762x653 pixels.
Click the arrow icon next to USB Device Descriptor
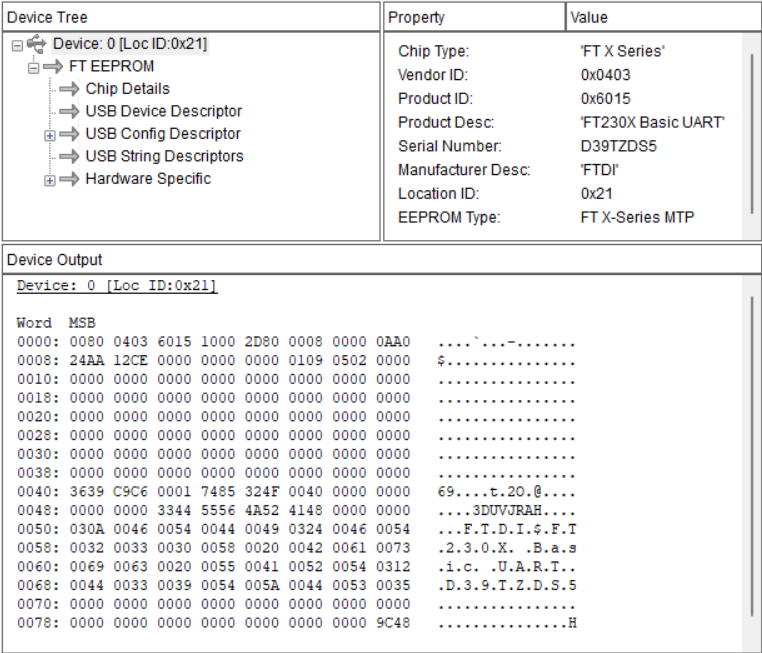[70, 111]
